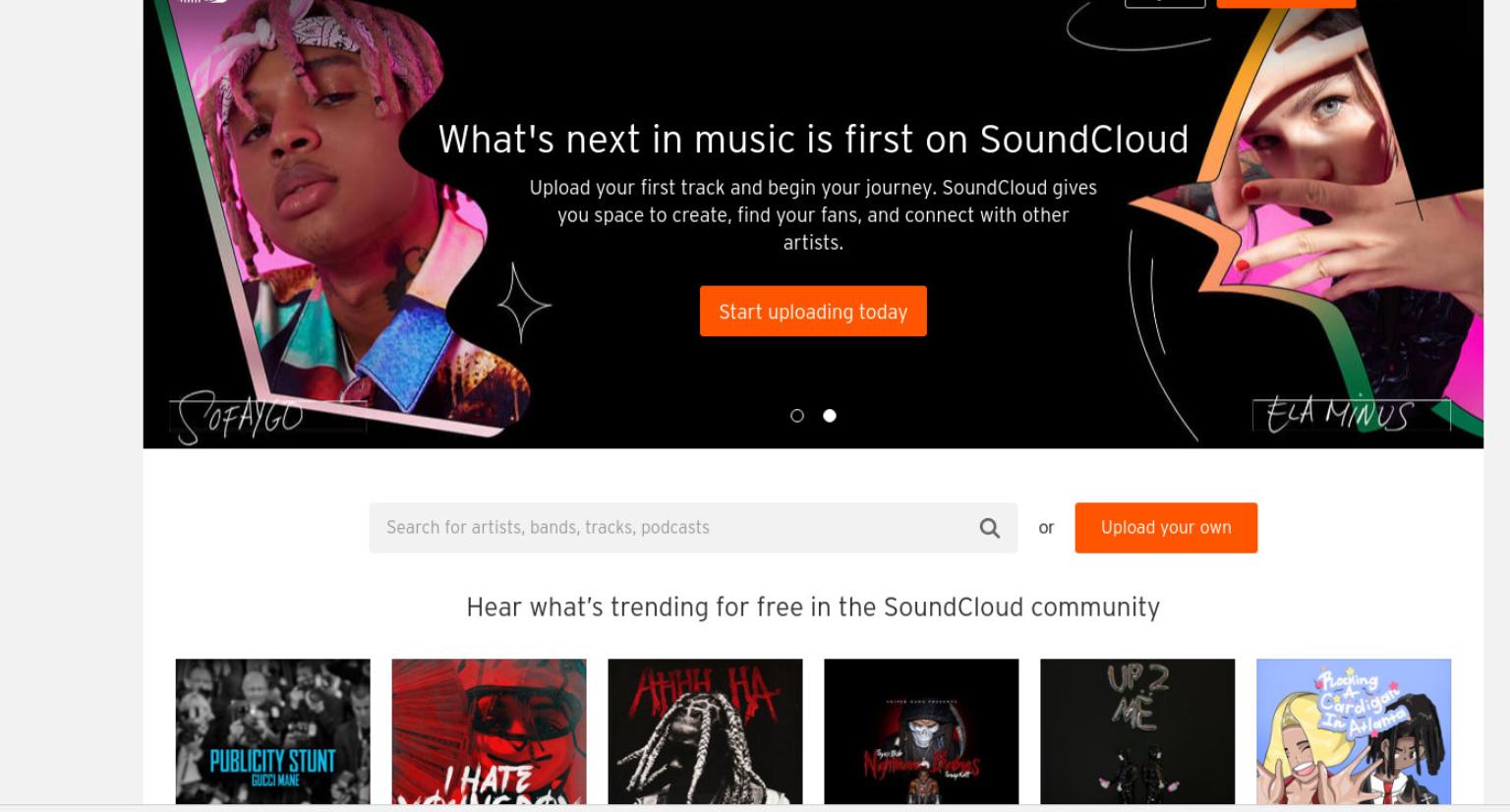Viewport: 1510px width, 812px height.
Task: Click the Start uploading today button
Action: coord(813,312)
